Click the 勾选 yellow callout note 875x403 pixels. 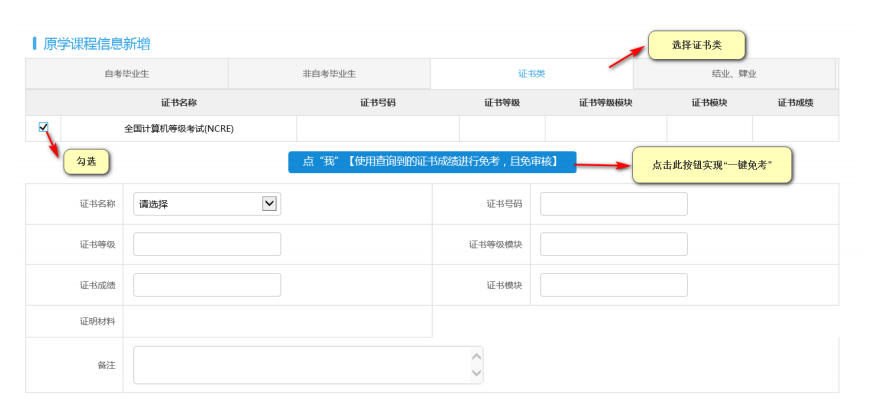click(86, 161)
